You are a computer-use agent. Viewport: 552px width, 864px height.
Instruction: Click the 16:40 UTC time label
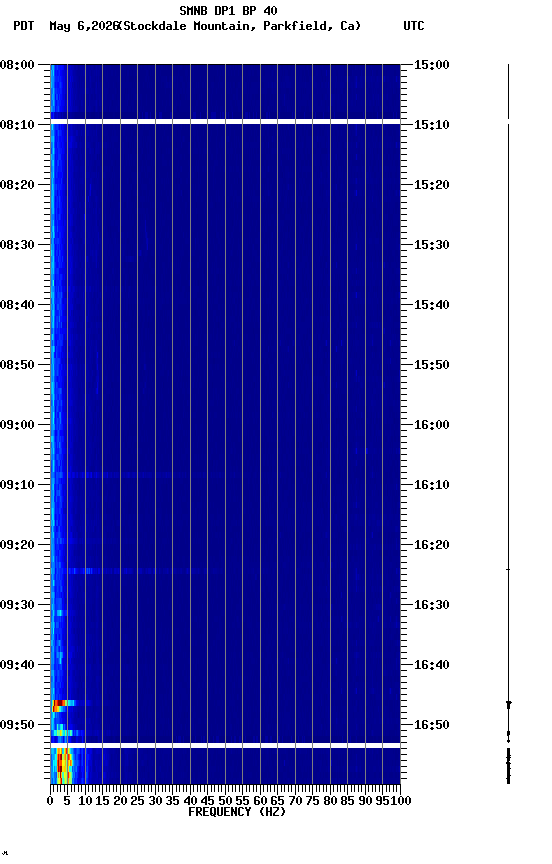(x=432, y=665)
